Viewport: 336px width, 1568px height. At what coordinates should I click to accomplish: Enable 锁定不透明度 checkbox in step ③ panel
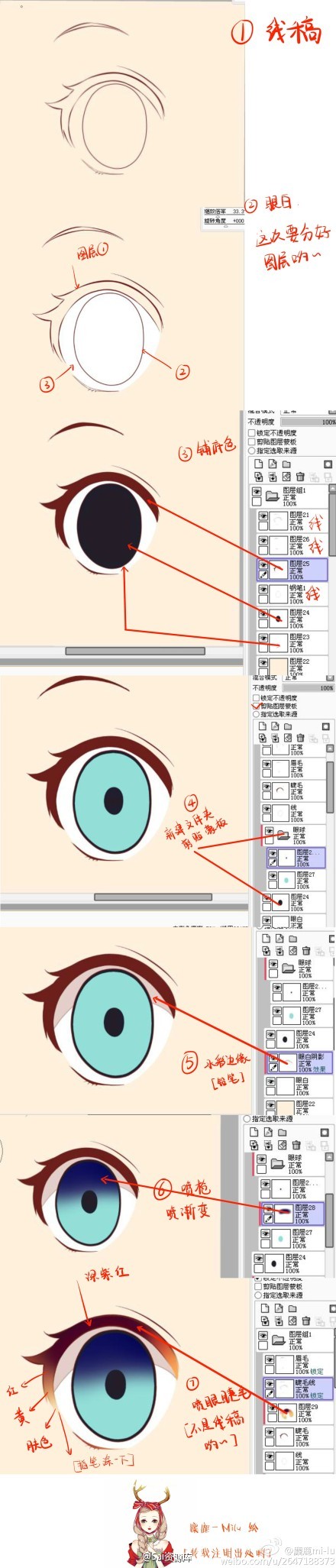click(x=252, y=433)
